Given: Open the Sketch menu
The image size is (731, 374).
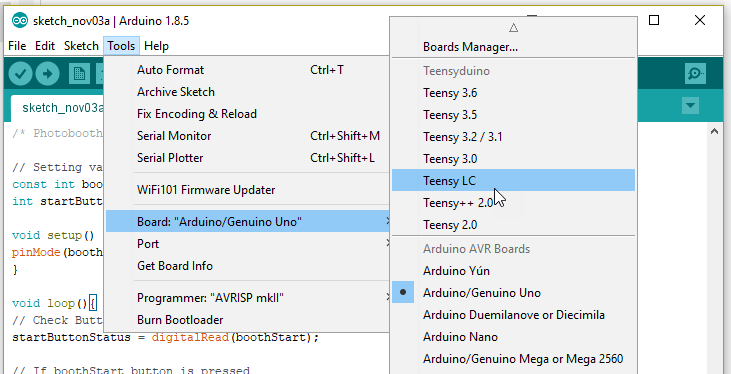Looking at the screenshot, I should click(x=81, y=46).
